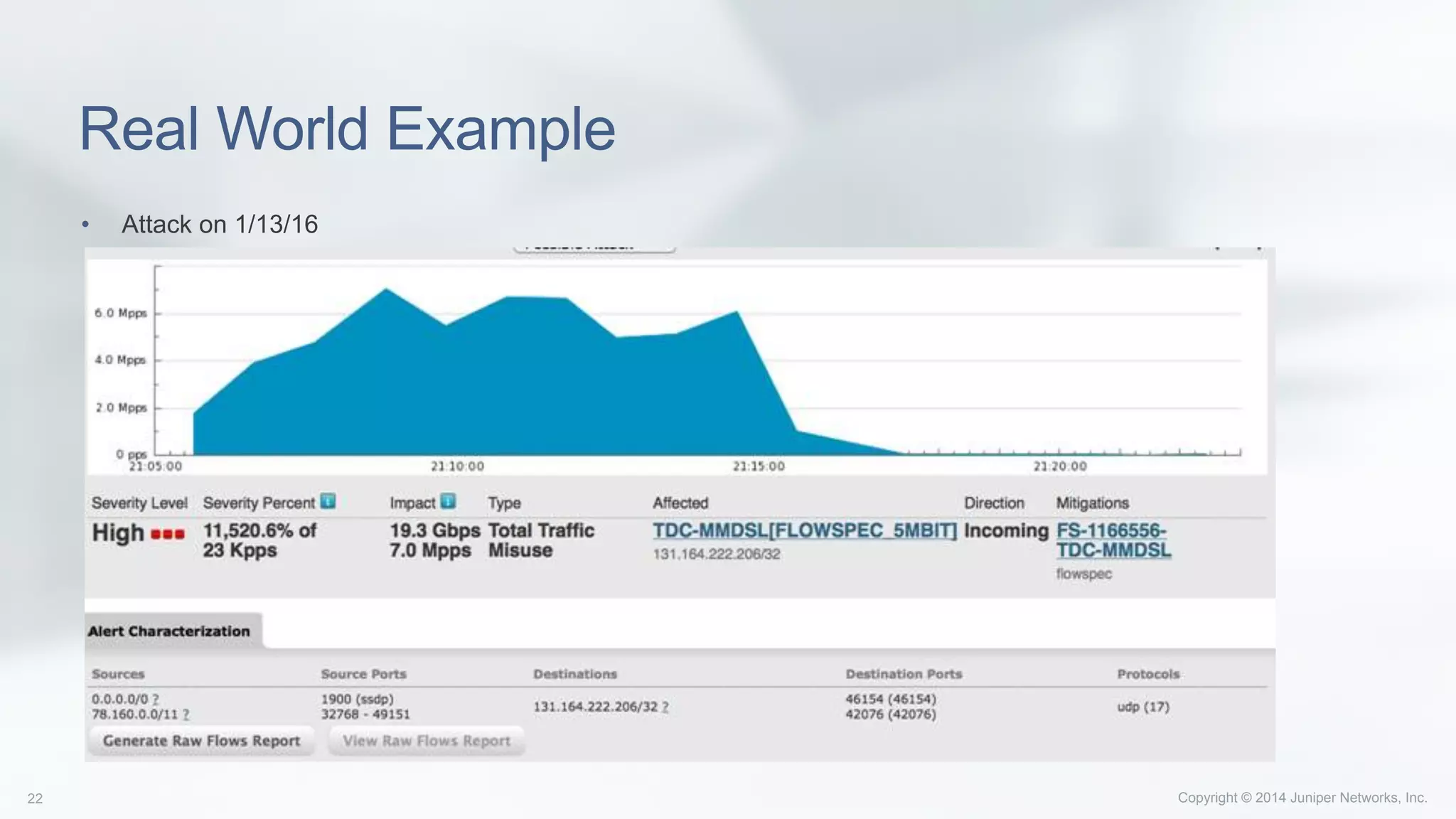
Task: Click the Severity Level column header
Action: (x=139, y=503)
